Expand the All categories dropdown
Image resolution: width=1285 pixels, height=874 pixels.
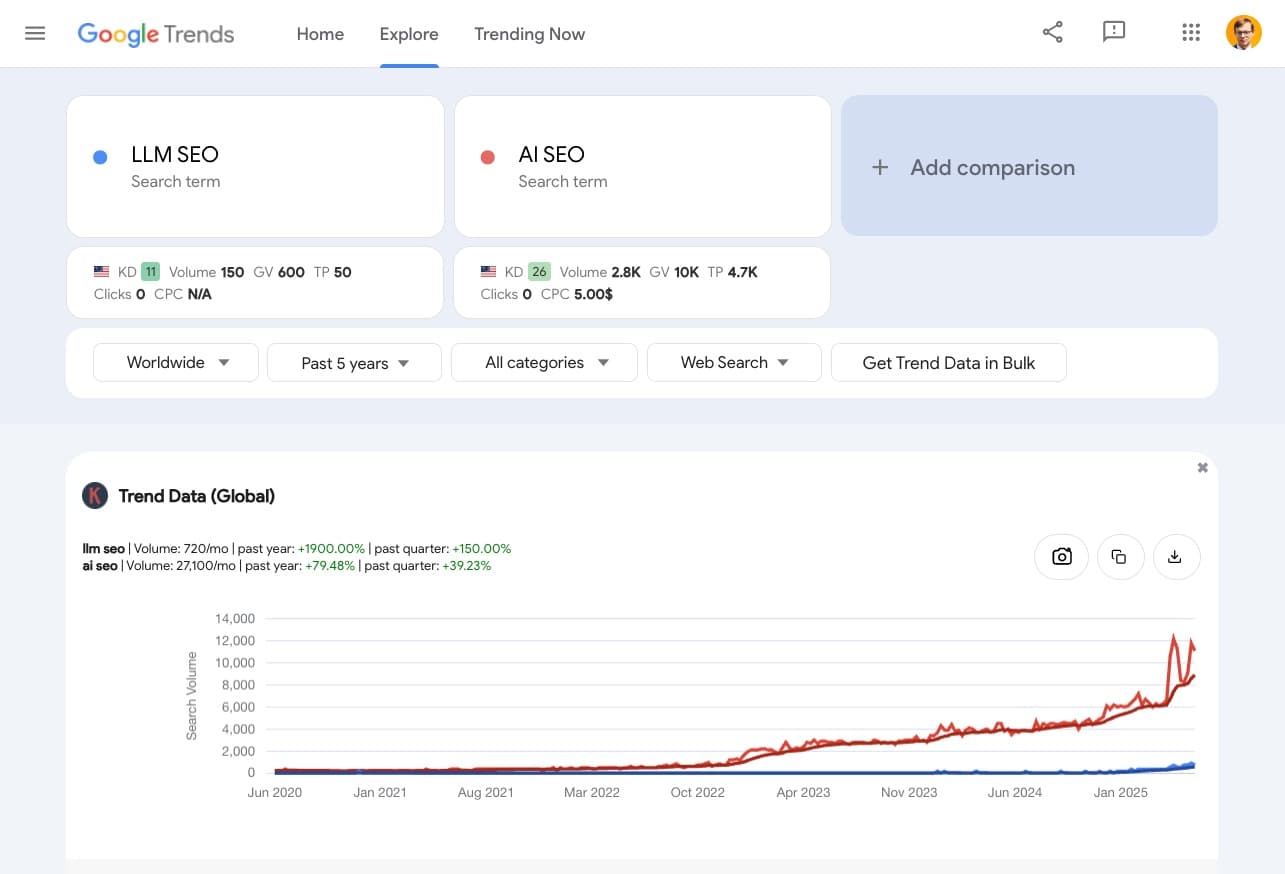tap(544, 362)
